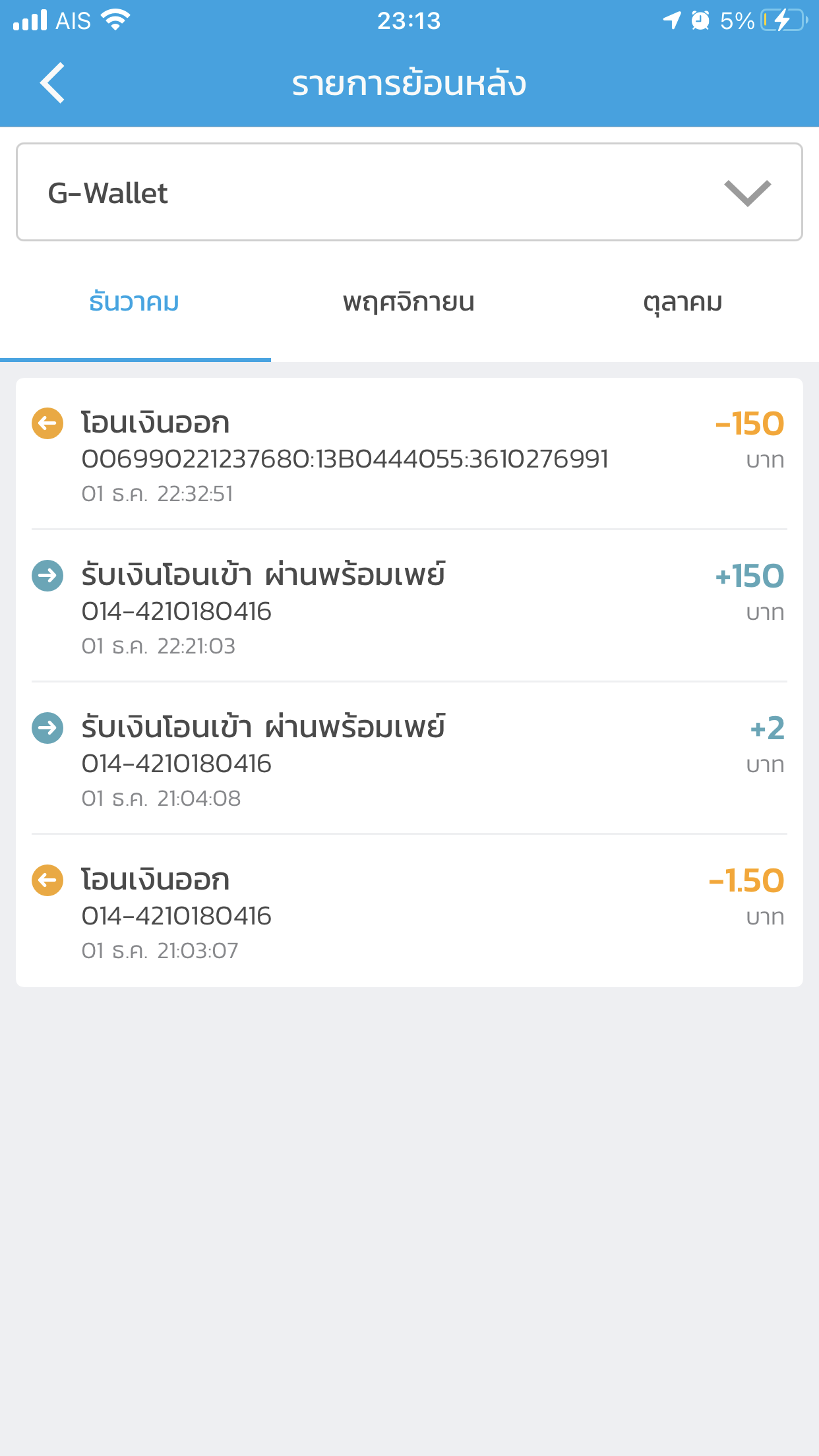This screenshot has height=1456, width=819.
Task: Open the +150 baht PromptPay transfer entry
Action: (x=409, y=607)
